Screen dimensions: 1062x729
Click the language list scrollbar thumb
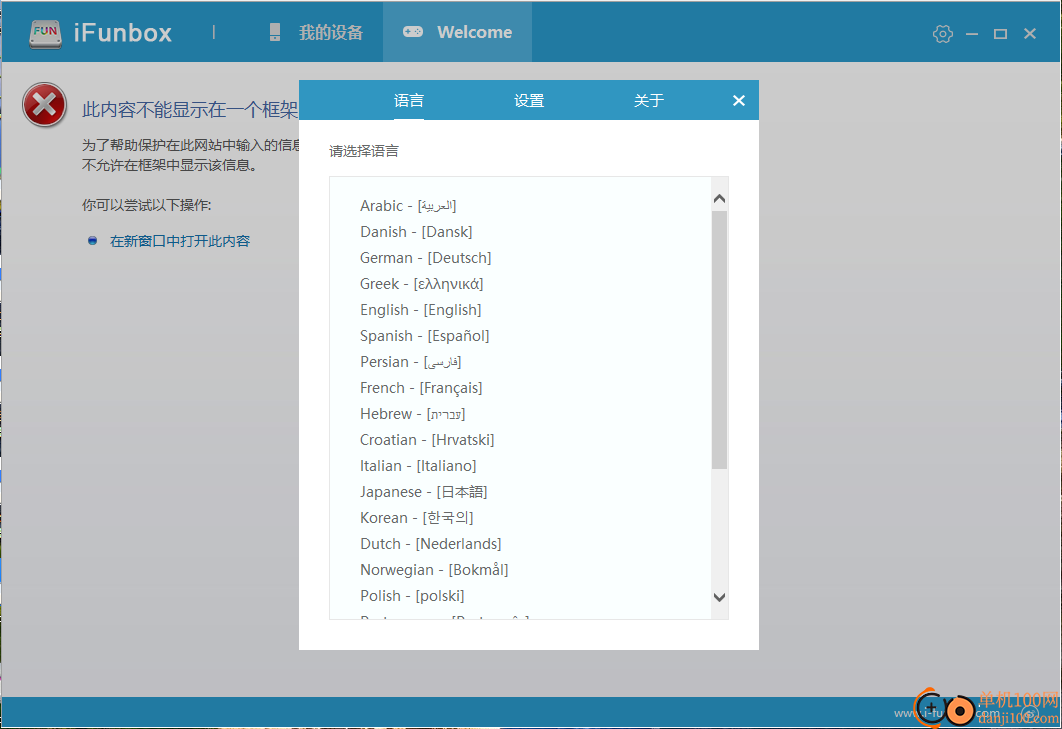click(719, 339)
